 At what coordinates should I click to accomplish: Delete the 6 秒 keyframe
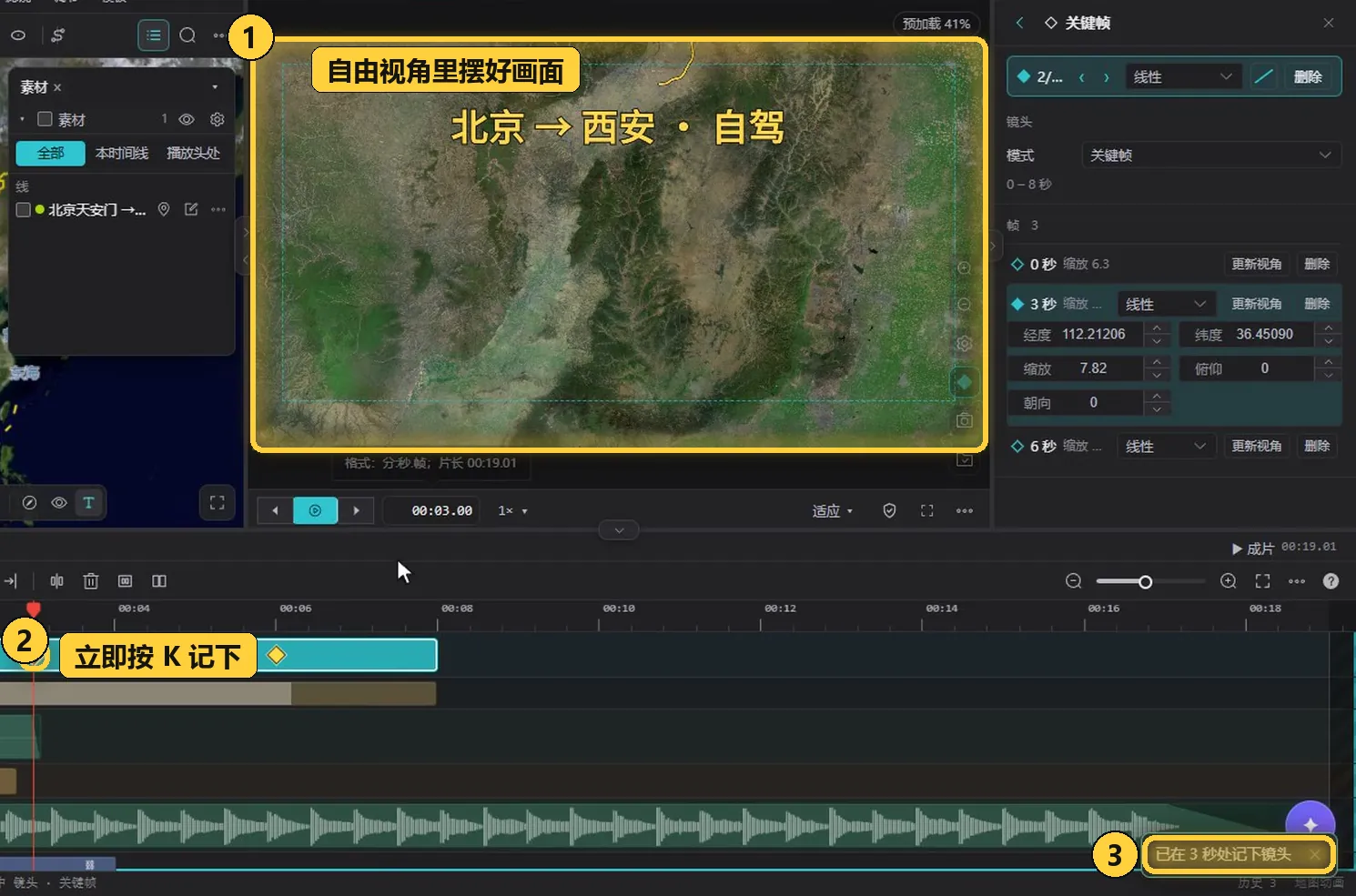(x=1317, y=446)
